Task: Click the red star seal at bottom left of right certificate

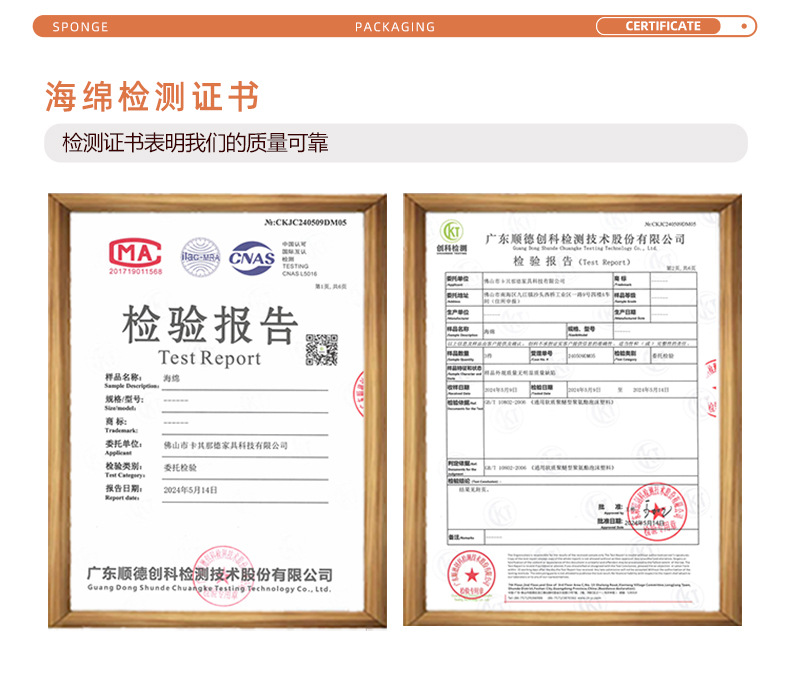Action: tap(472, 574)
